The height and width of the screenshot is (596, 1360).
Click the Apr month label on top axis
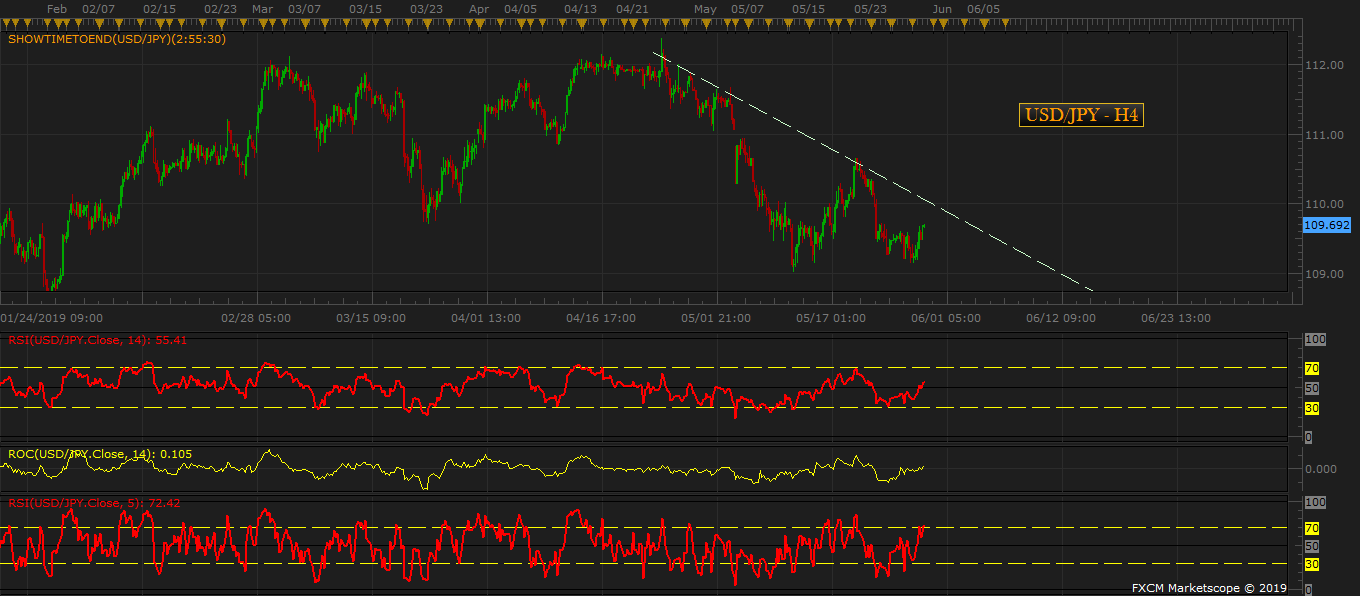point(479,8)
